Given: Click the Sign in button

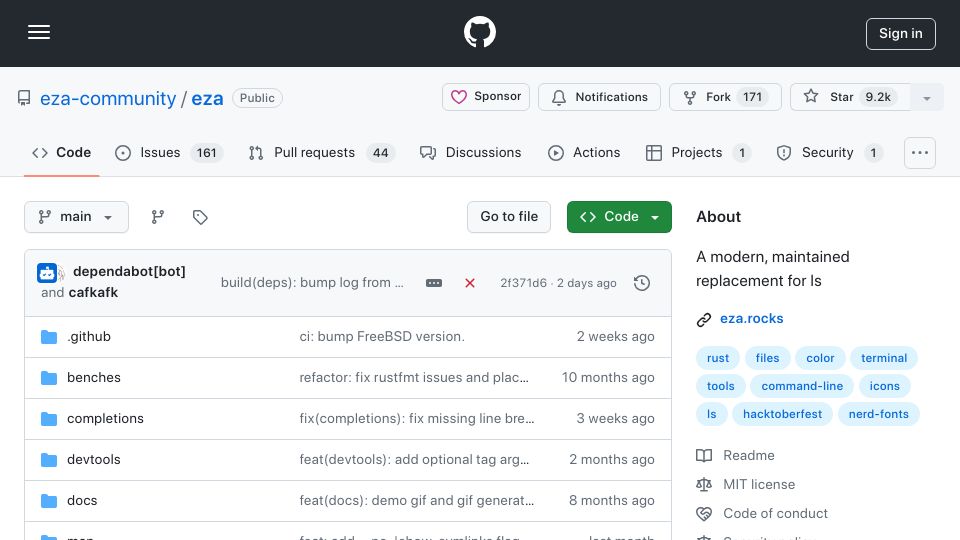Looking at the screenshot, I should [901, 34].
